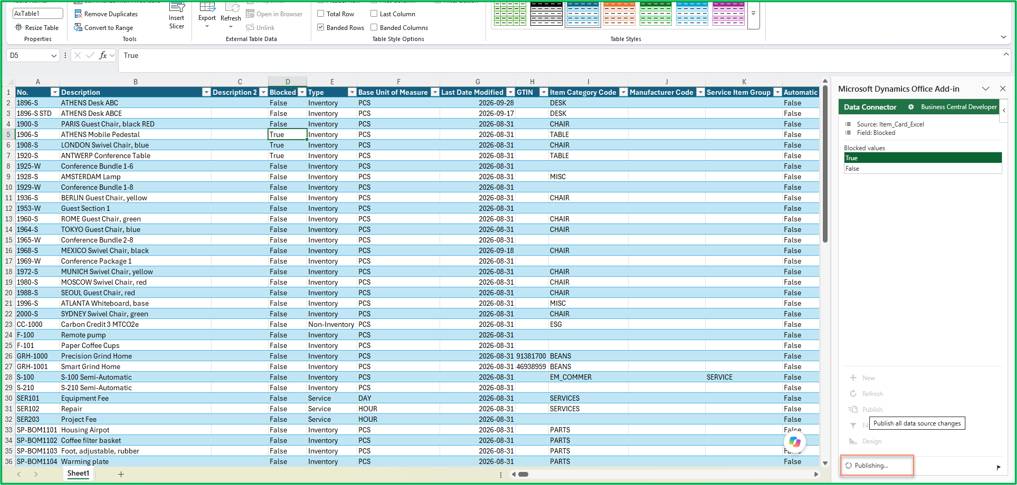Click the Insert Slicer button
Viewport: 1017px width, 485px height.
pyautogui.click(x=176, y=15)
